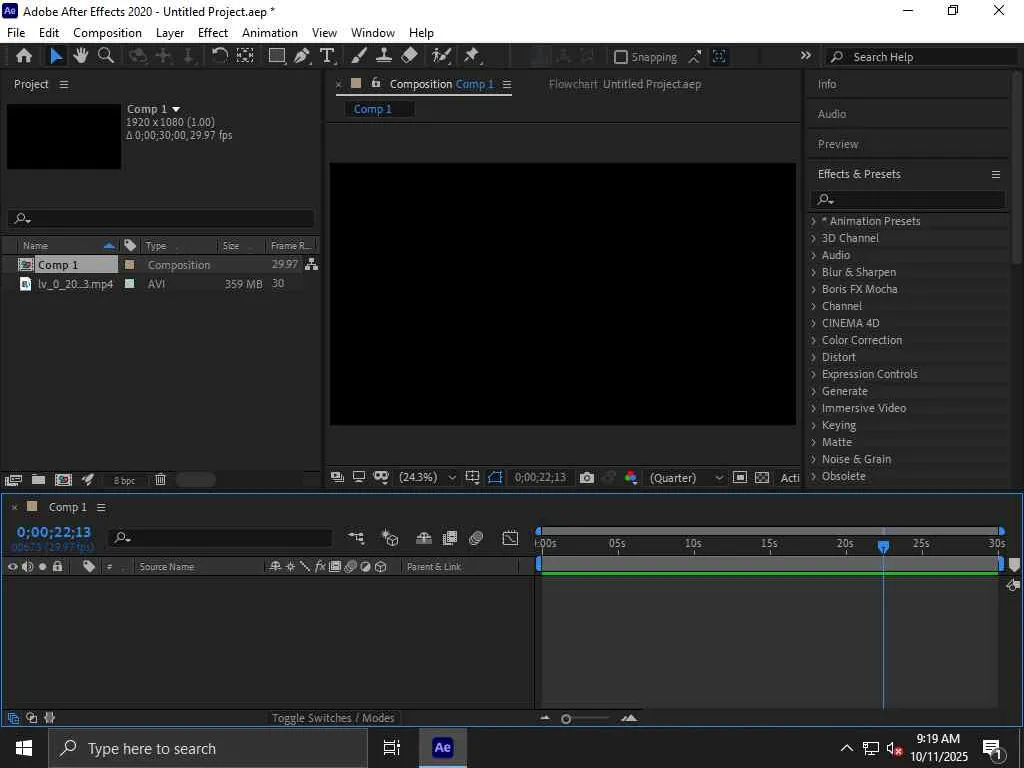Select the Puppet Pin tool
This screenshot has width=1024, height=768.
[x=472, y=56]
